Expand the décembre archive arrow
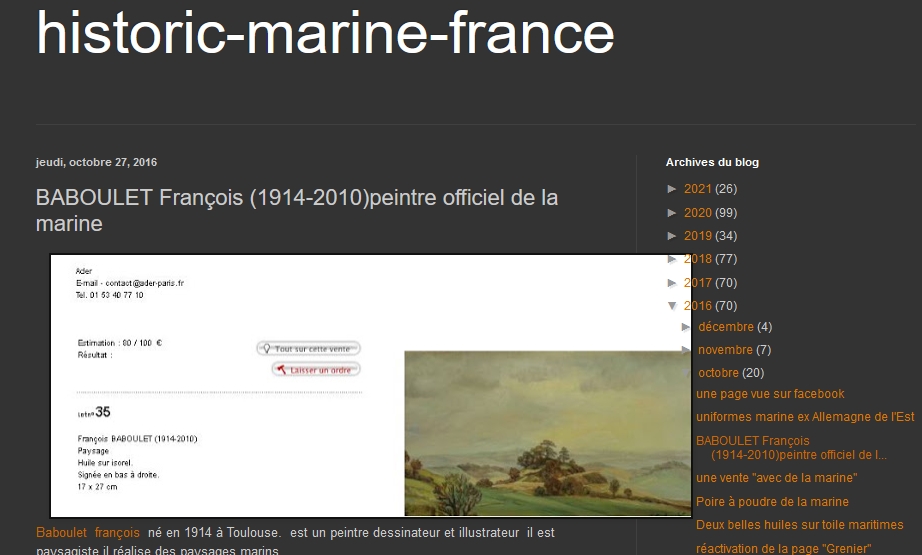 tap(686, 327)
